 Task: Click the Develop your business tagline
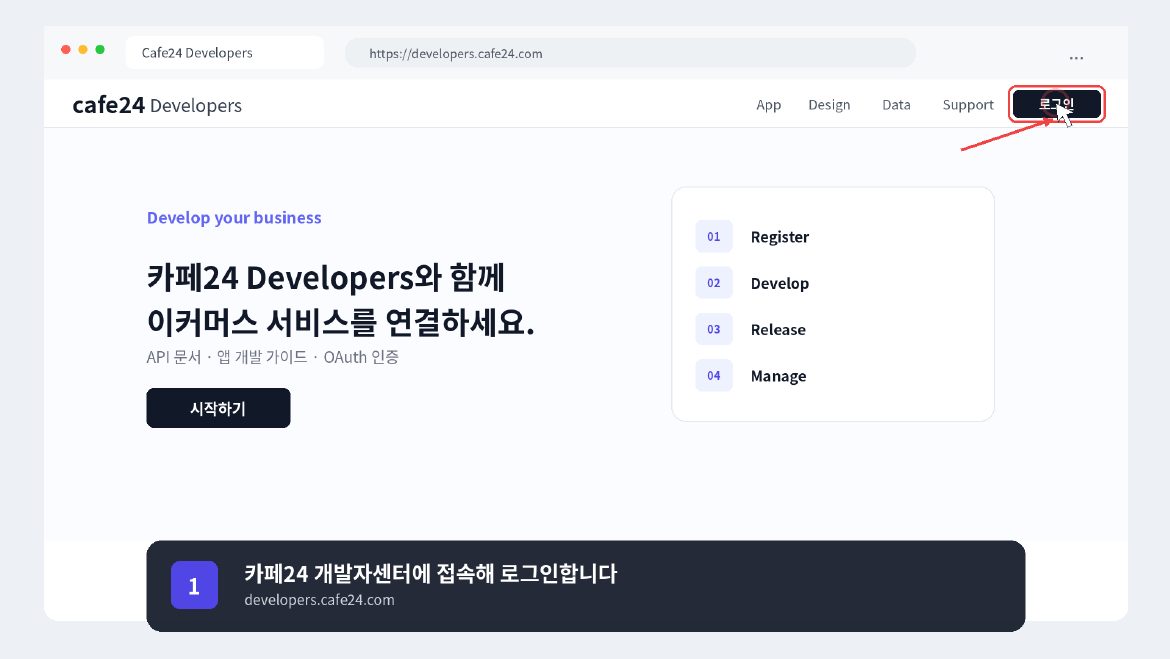(234, 218)
